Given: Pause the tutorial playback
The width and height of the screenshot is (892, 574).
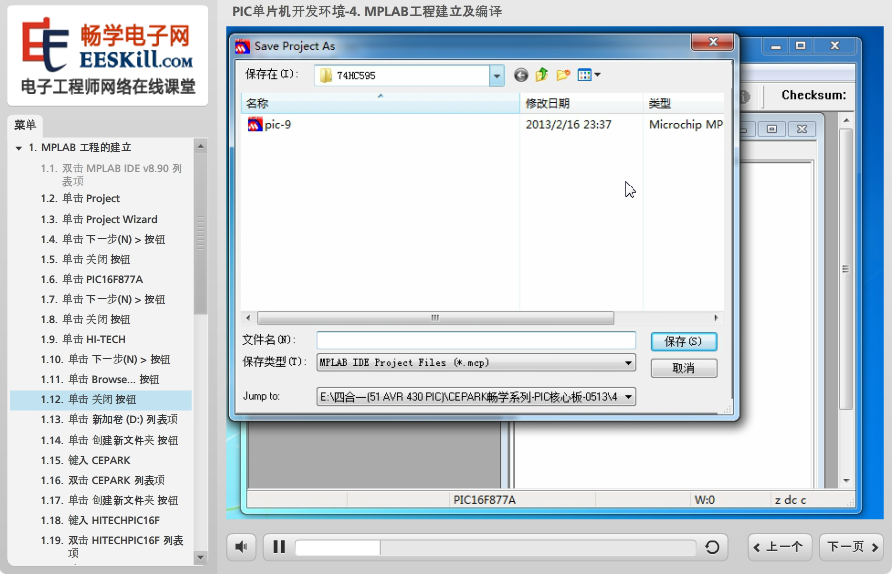Looking at the screenshot, I should tap(279, 547).
